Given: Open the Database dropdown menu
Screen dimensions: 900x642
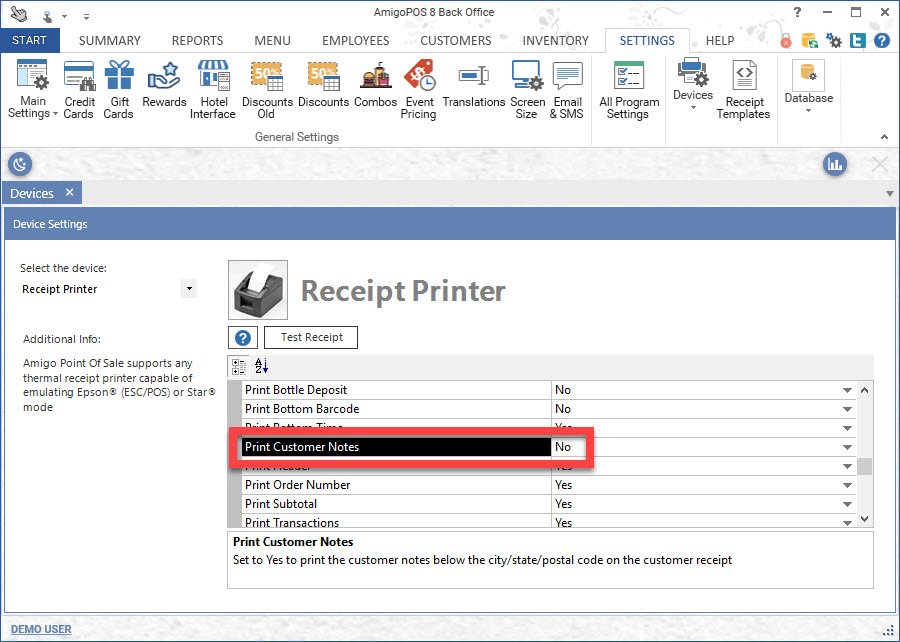Looking at the screenshot, I should (808, 99).
